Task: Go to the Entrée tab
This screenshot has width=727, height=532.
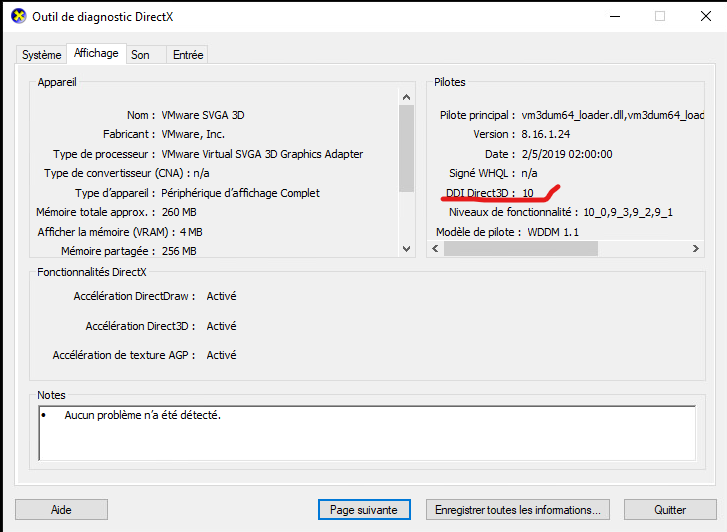Action: tap(188, 55)
